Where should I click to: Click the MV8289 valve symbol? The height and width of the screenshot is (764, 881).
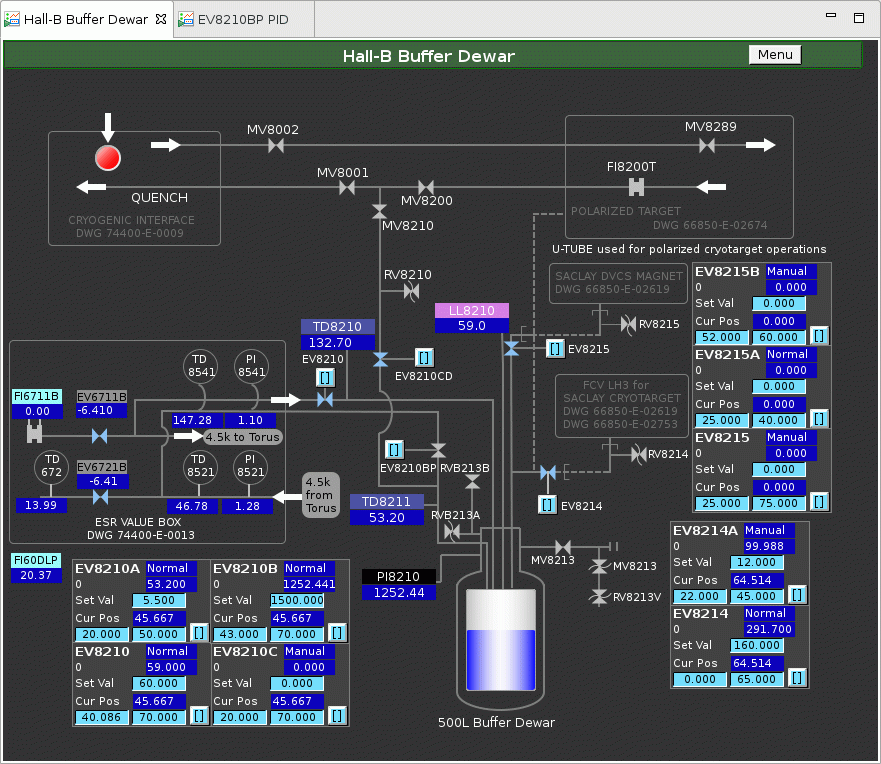point(707,146)
